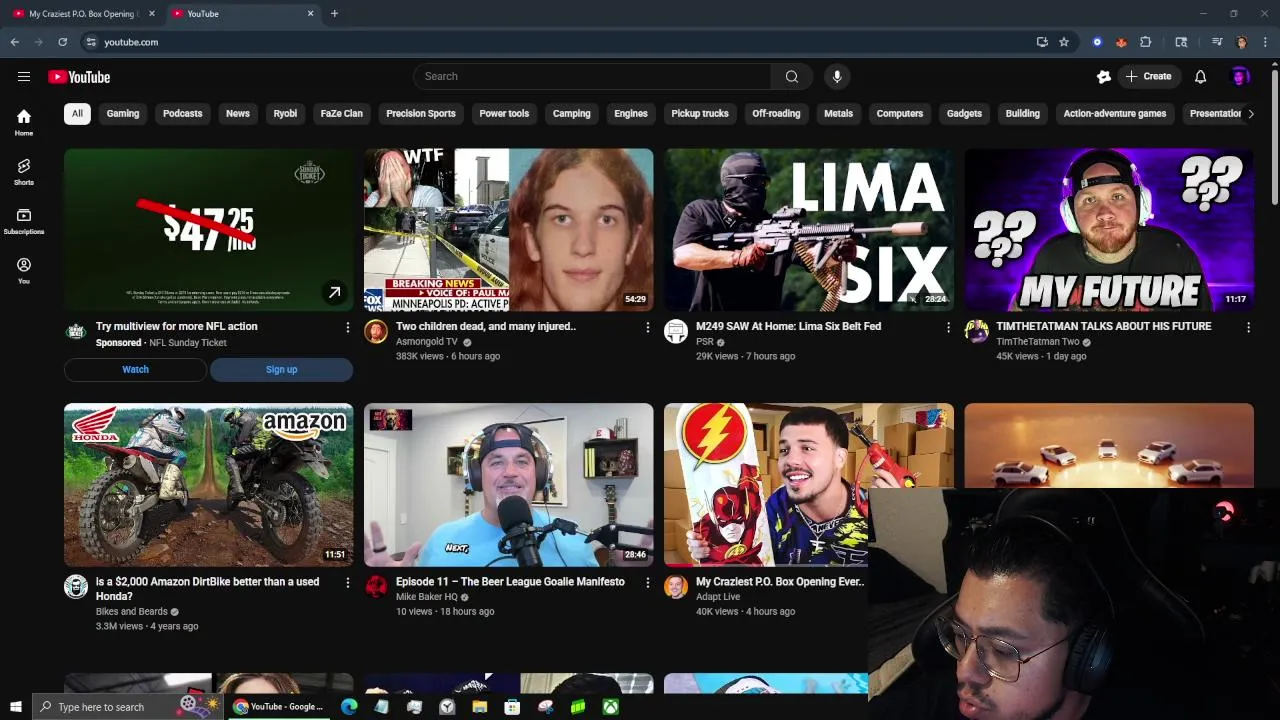This screenshot has width=1280, height=720.
Task: Select the Power tools filter chip
Action: 504,114
